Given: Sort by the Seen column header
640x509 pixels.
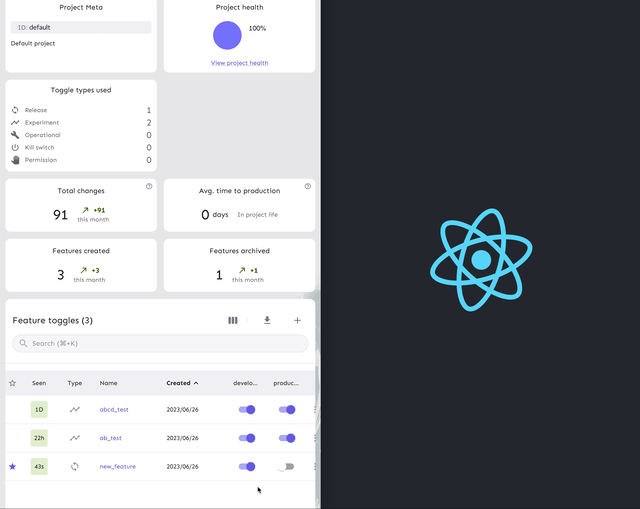Looking at the screenshot, I should pyautogui.click(x=39, y=383).
